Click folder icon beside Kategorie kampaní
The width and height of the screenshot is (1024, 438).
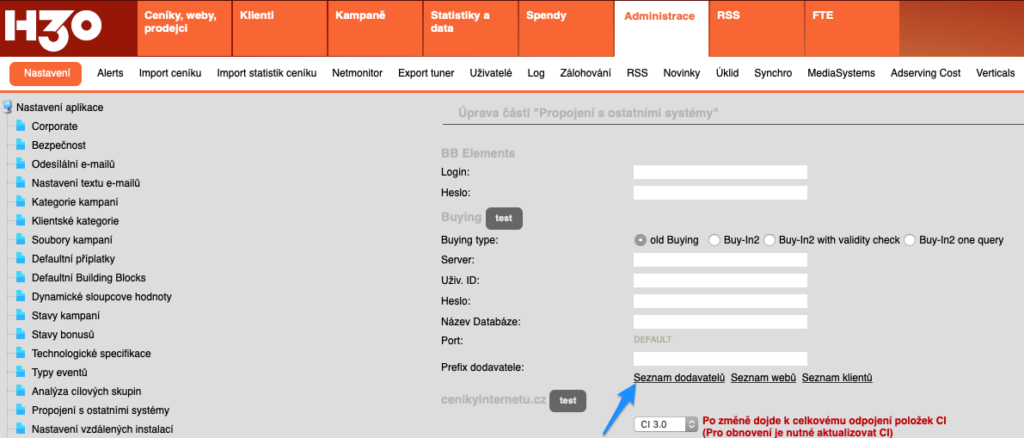point(20,202)
